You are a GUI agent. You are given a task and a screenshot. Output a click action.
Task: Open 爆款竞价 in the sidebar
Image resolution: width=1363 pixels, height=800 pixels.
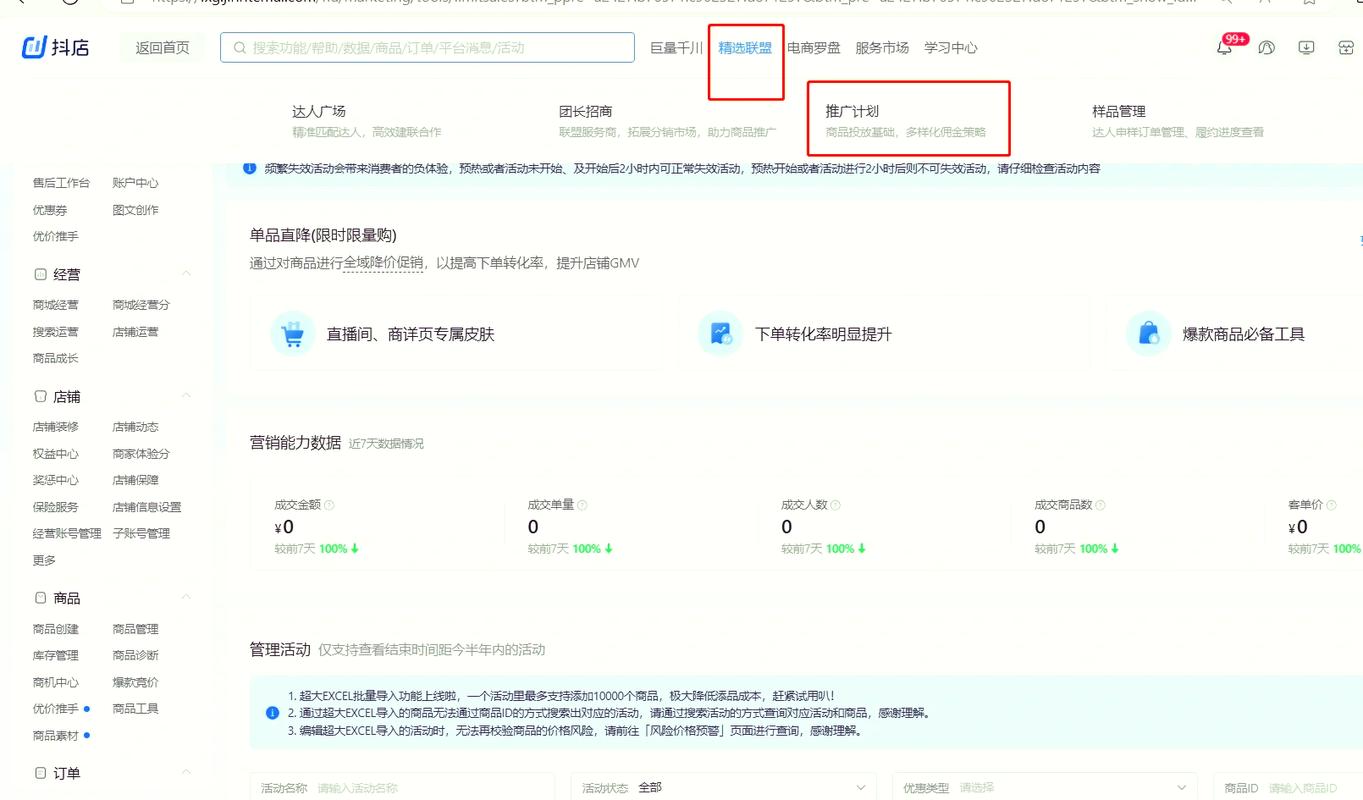135,682
